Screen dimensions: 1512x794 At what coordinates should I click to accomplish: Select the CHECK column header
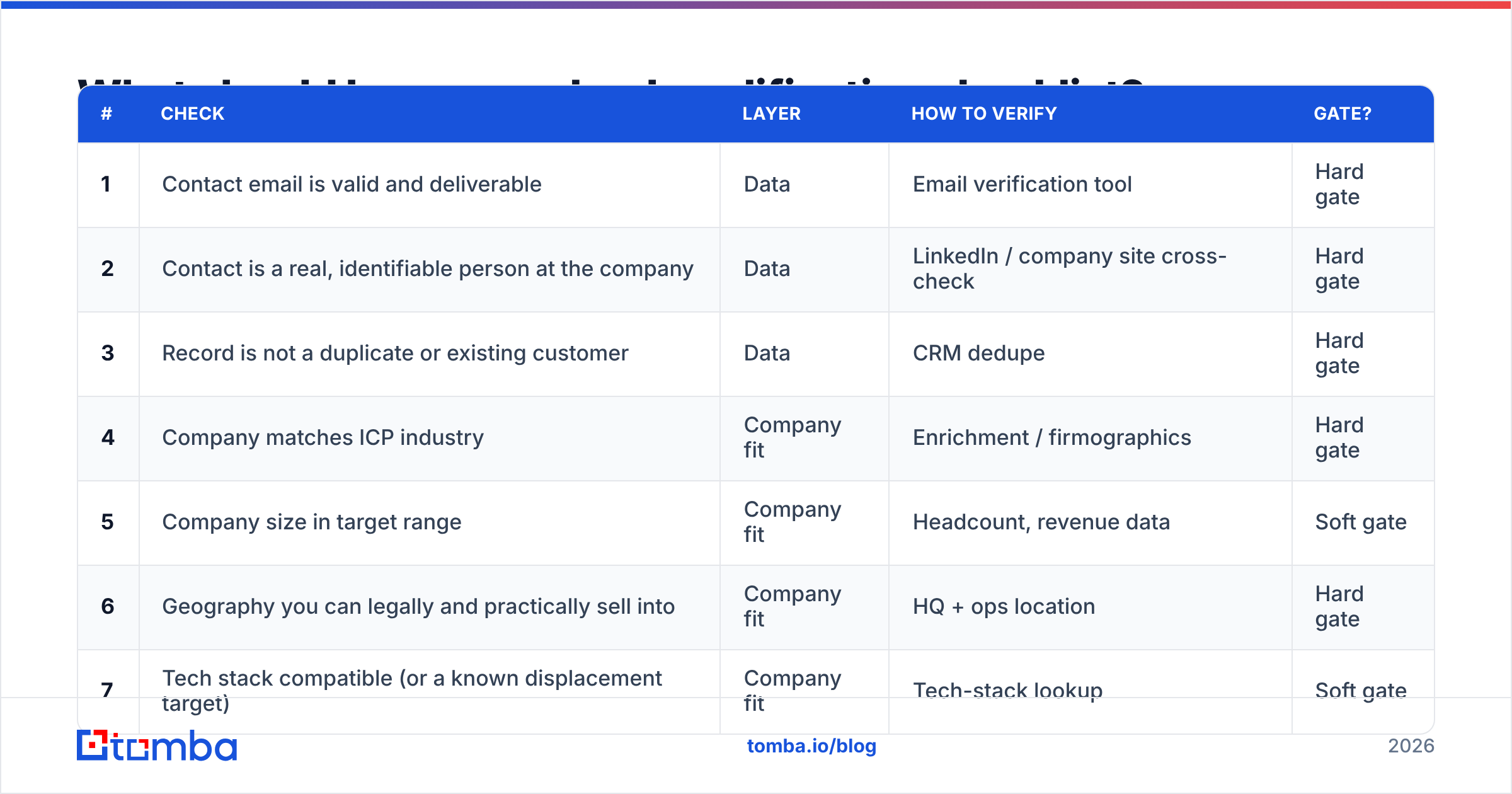click(193, 113)
